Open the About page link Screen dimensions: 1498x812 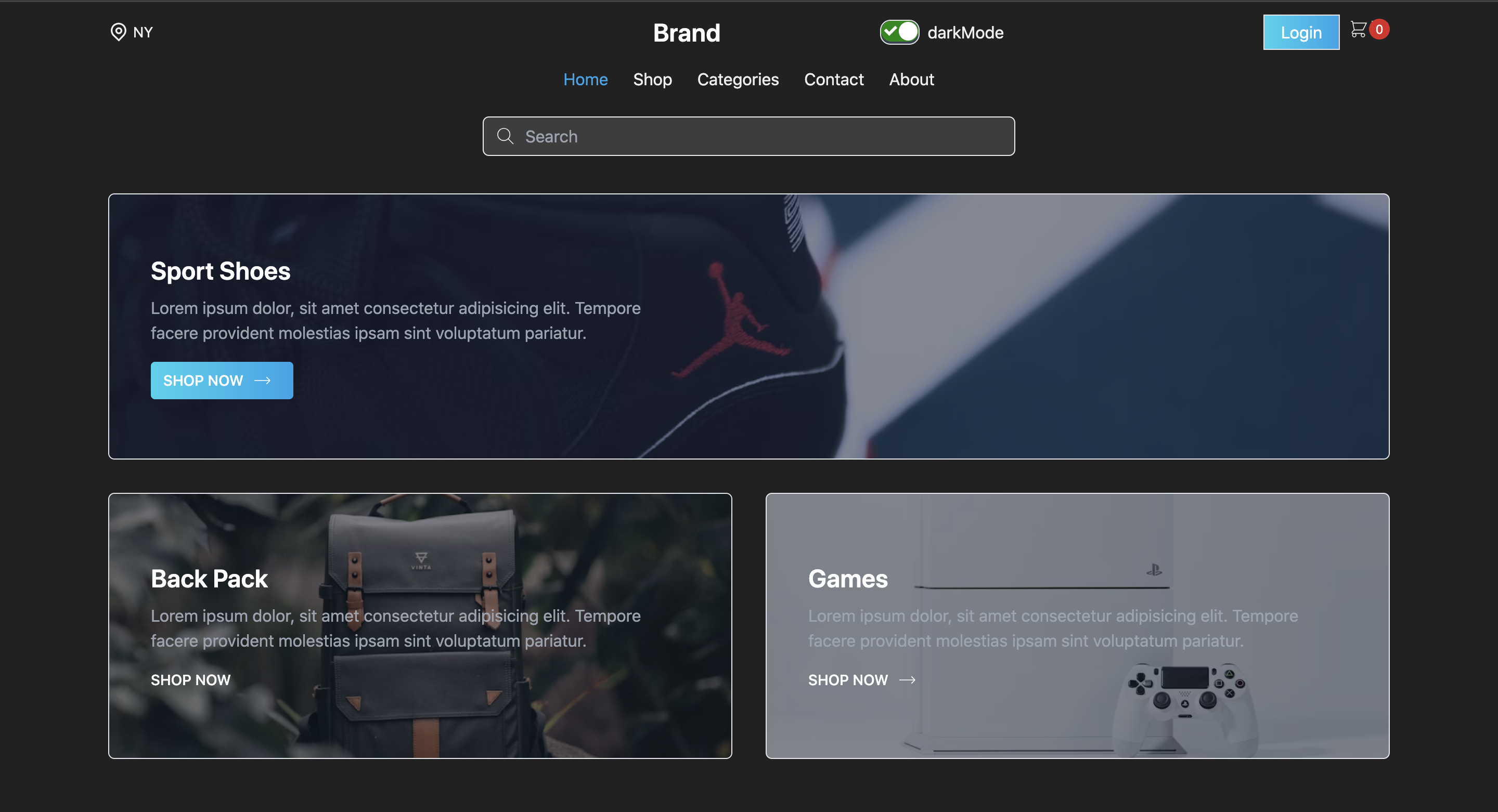click(911, 80)
